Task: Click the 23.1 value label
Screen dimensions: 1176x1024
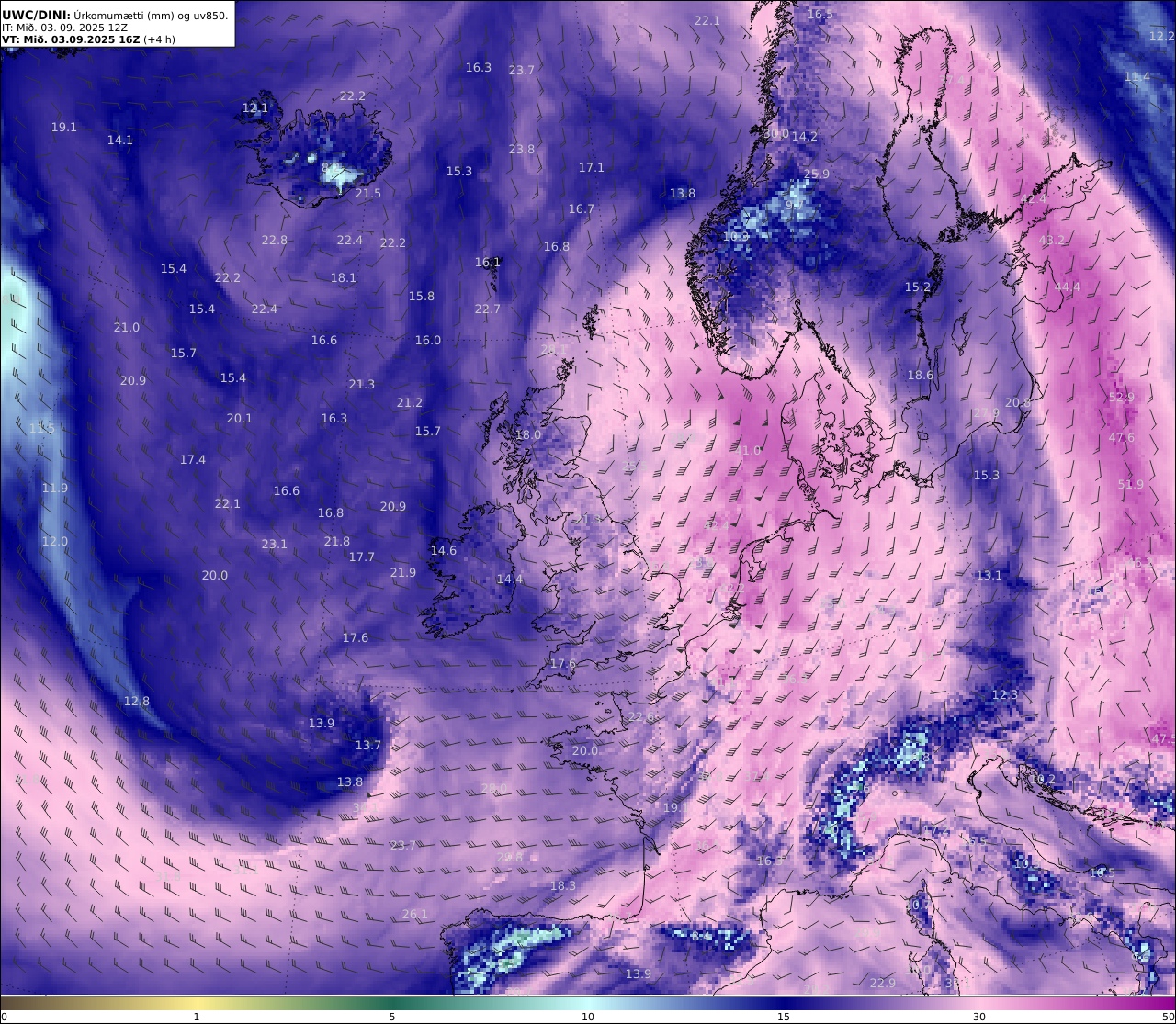Action: click(275, 545)
